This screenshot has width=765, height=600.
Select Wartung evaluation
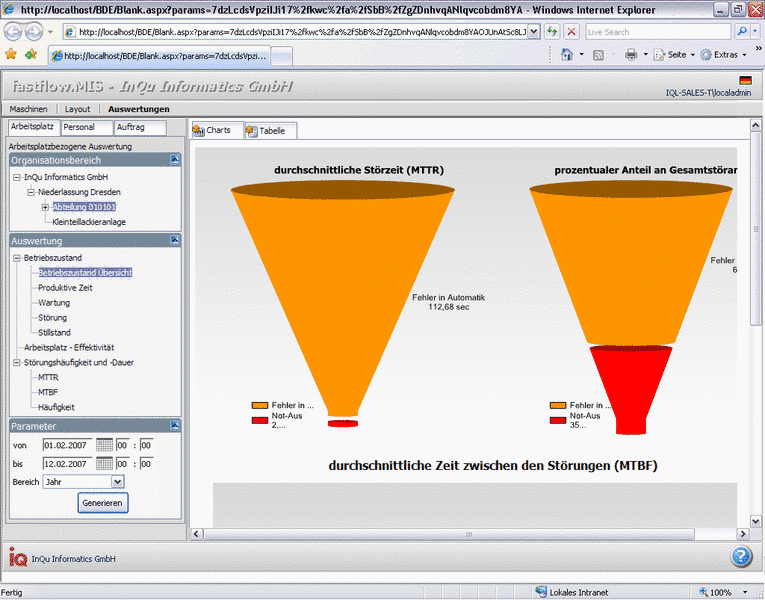tap(54, 303)
